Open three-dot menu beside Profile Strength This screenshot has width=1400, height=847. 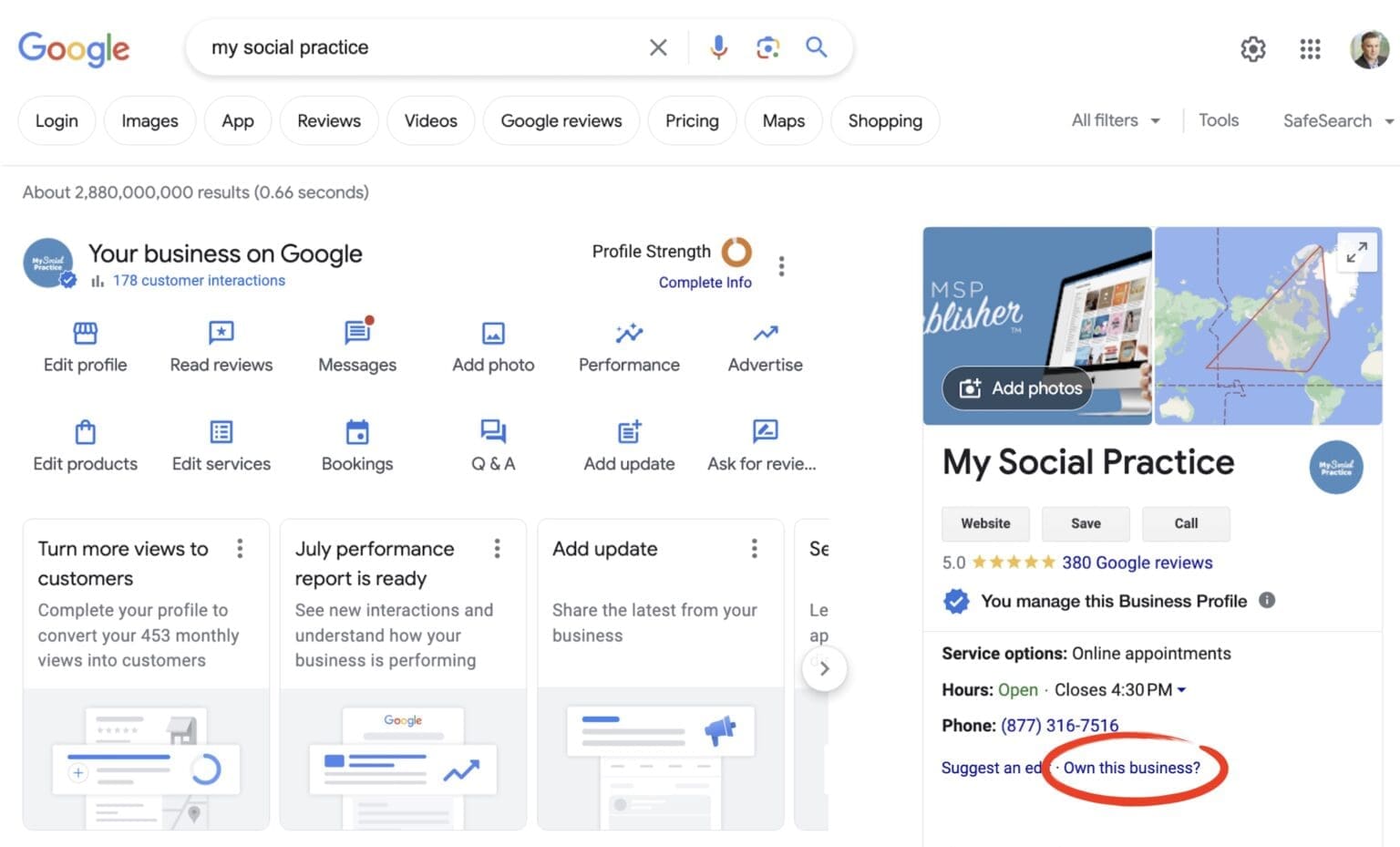tap(781, 266)
